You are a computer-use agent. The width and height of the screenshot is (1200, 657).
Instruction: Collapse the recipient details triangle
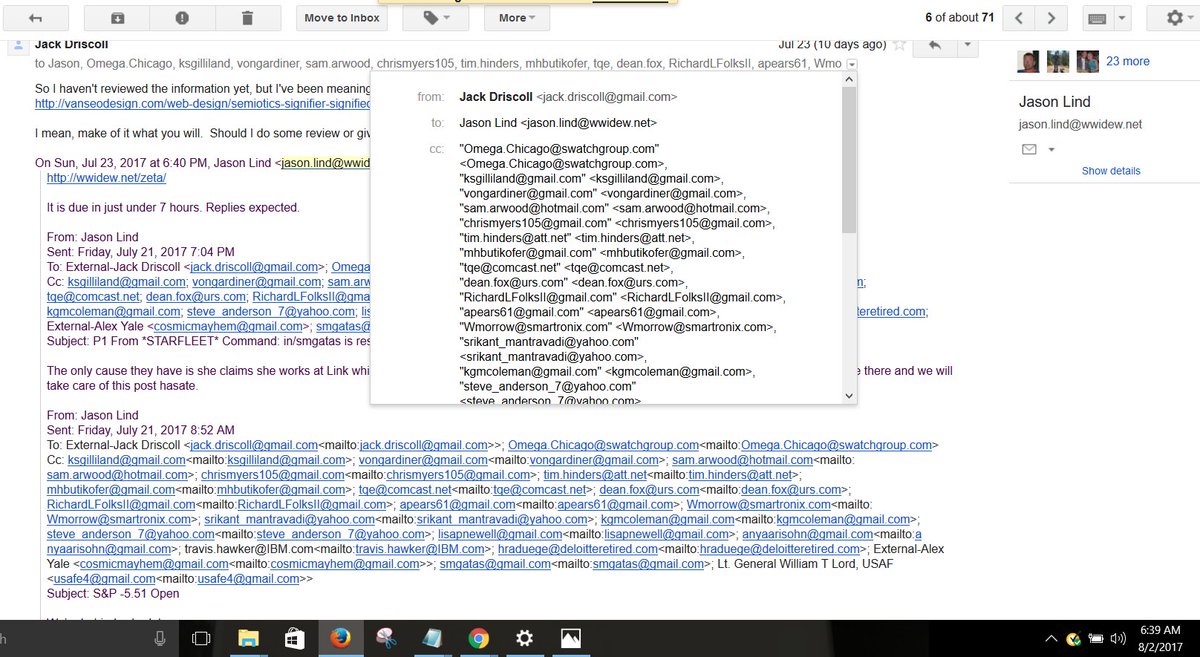point(851,64)
